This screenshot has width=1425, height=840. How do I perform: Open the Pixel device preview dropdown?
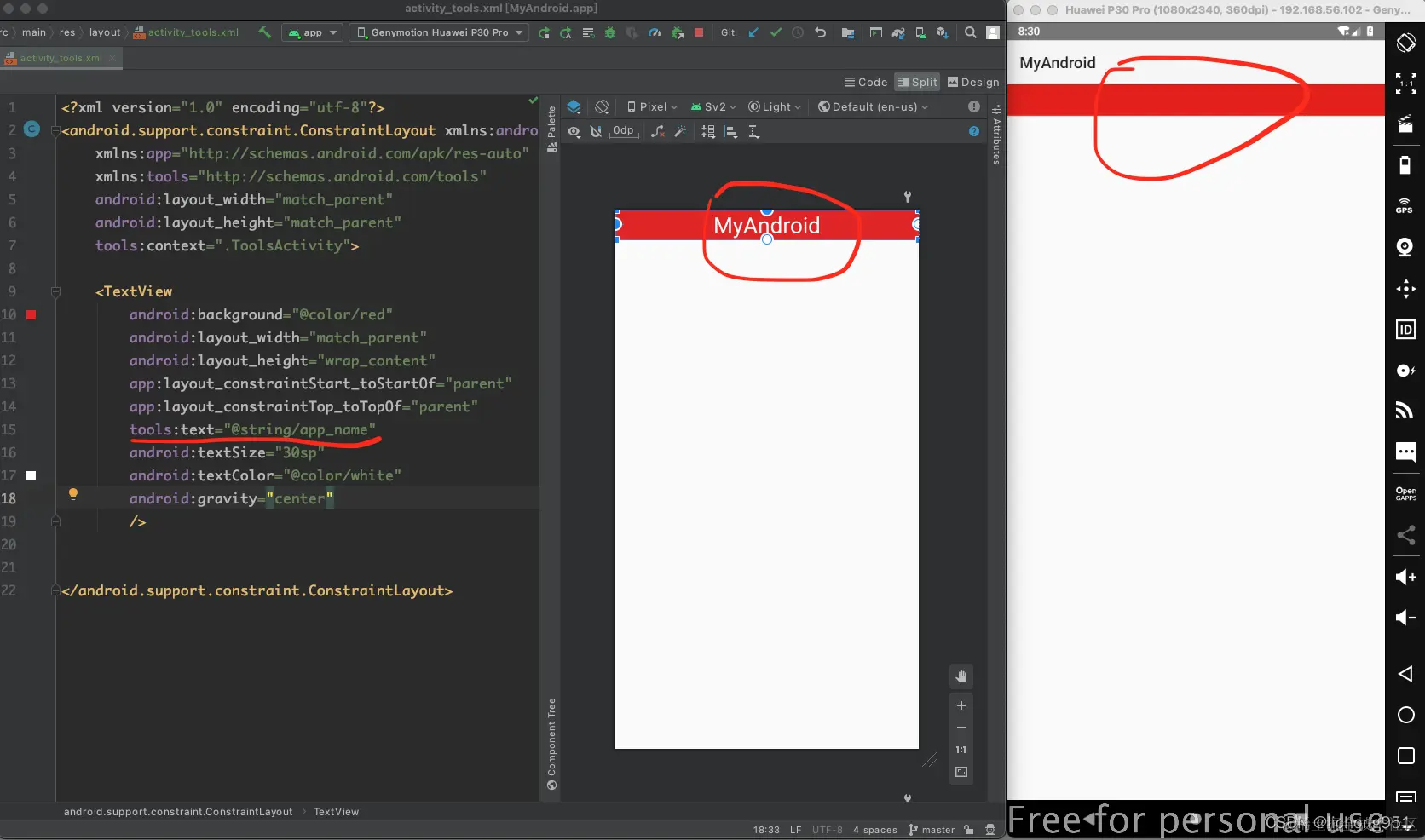[652, 106]
